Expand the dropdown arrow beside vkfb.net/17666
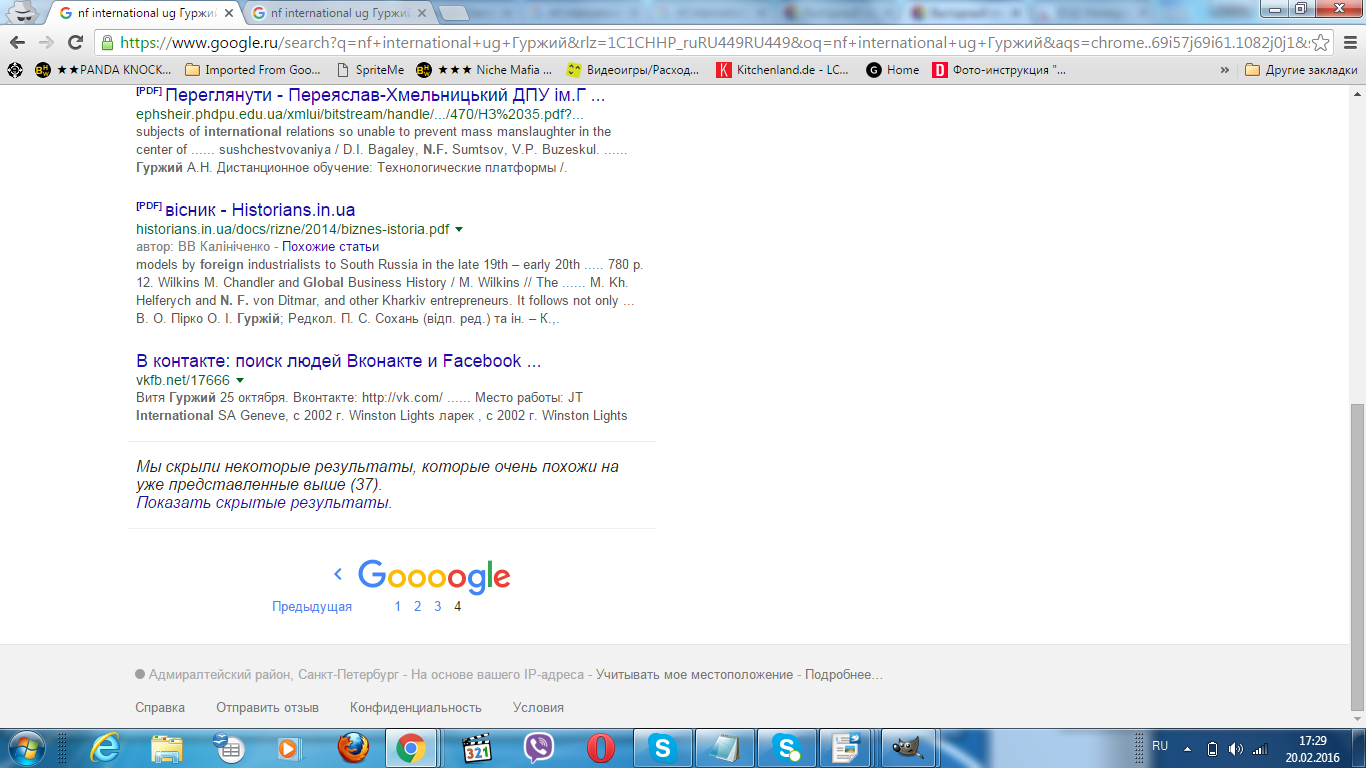The image size is (1366, 768). (240, 380)
